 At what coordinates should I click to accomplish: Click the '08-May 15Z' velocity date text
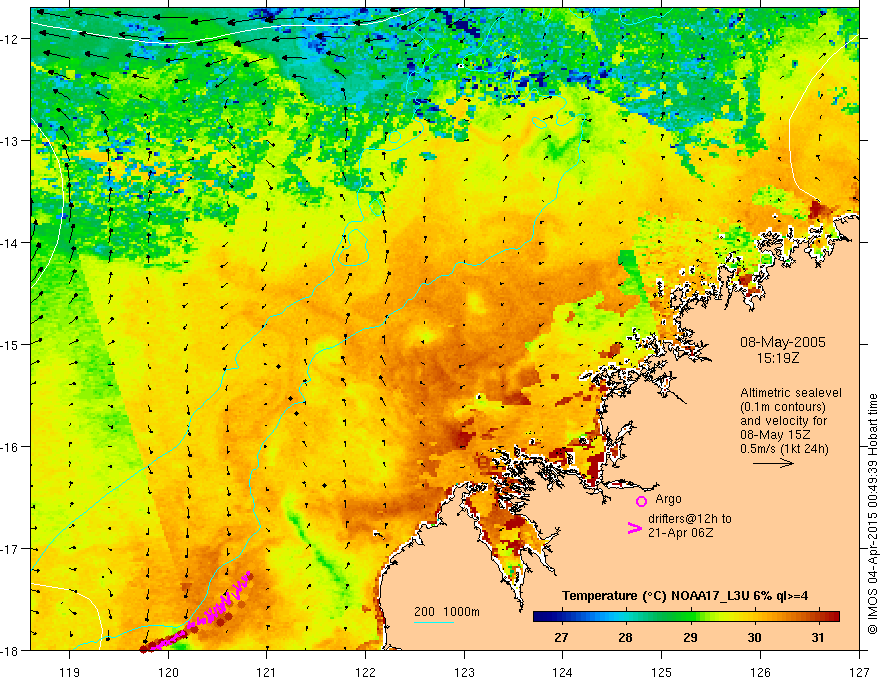[776, 435]
